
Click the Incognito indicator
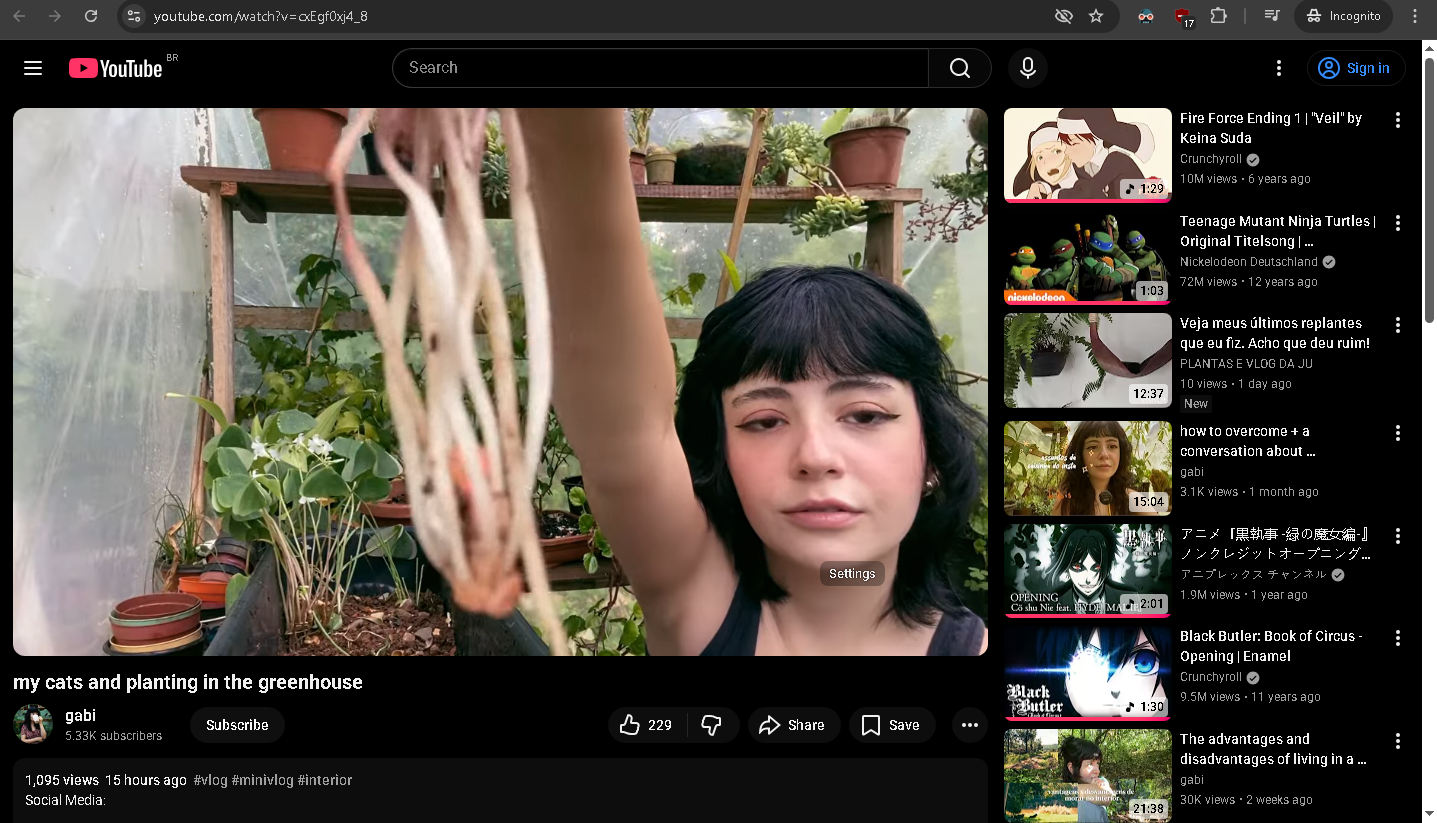point(1343,16)
